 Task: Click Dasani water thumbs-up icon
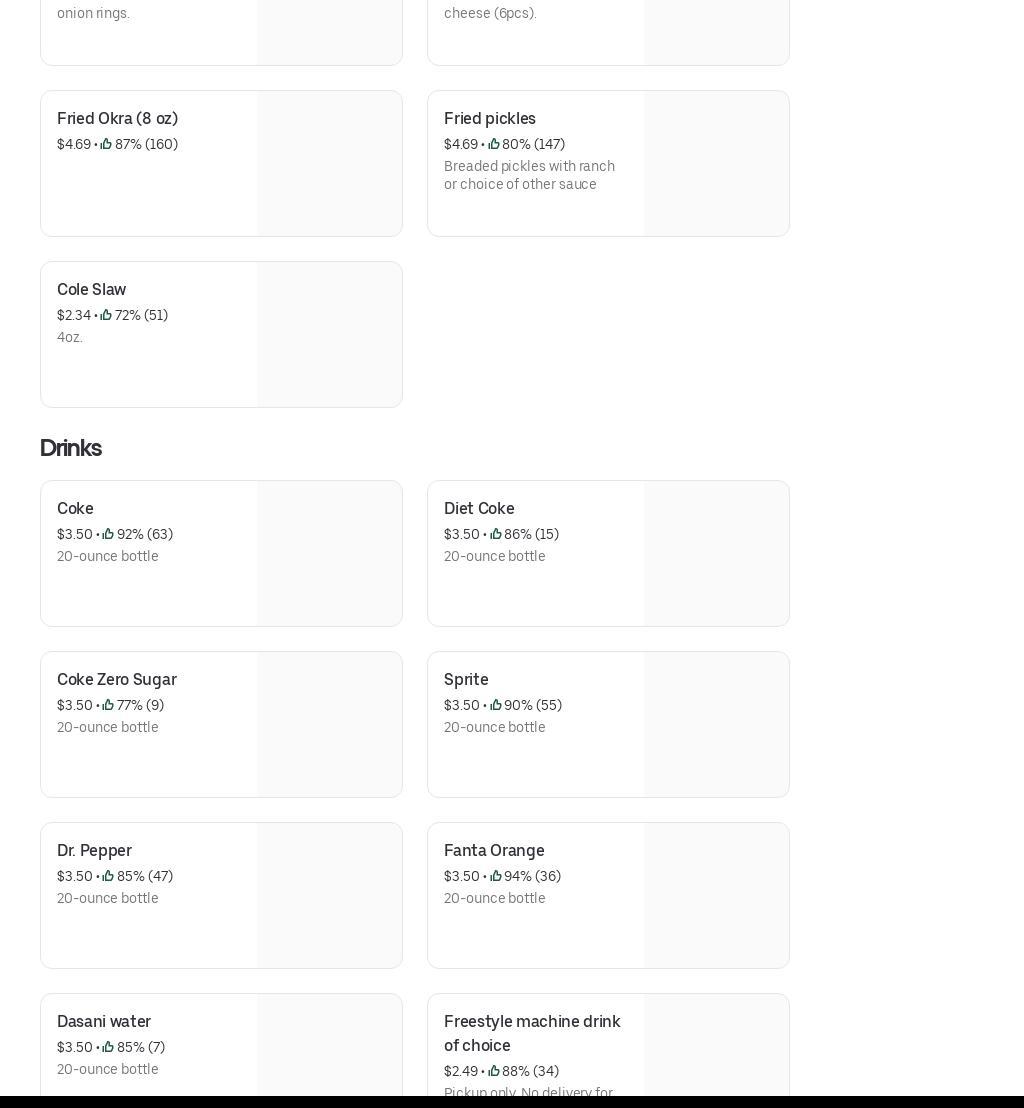(x=108, y=1047)
